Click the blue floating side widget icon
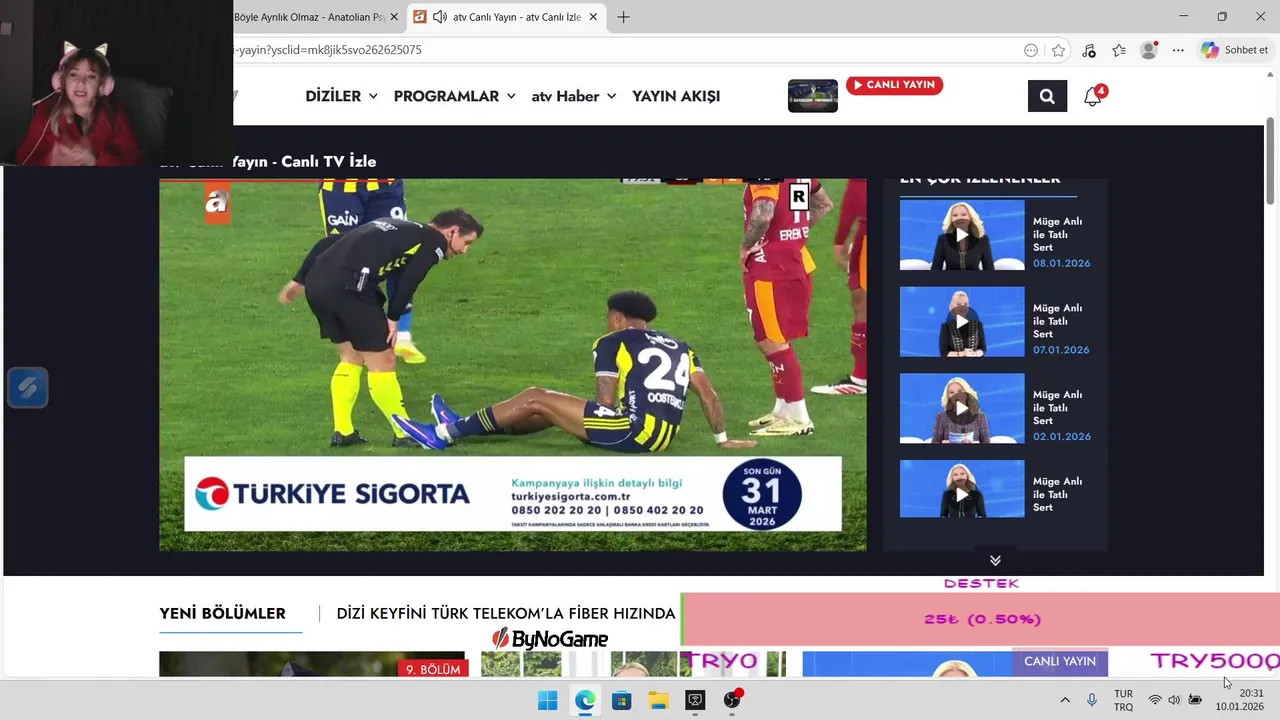1280x720 pixels. [27, 388]
